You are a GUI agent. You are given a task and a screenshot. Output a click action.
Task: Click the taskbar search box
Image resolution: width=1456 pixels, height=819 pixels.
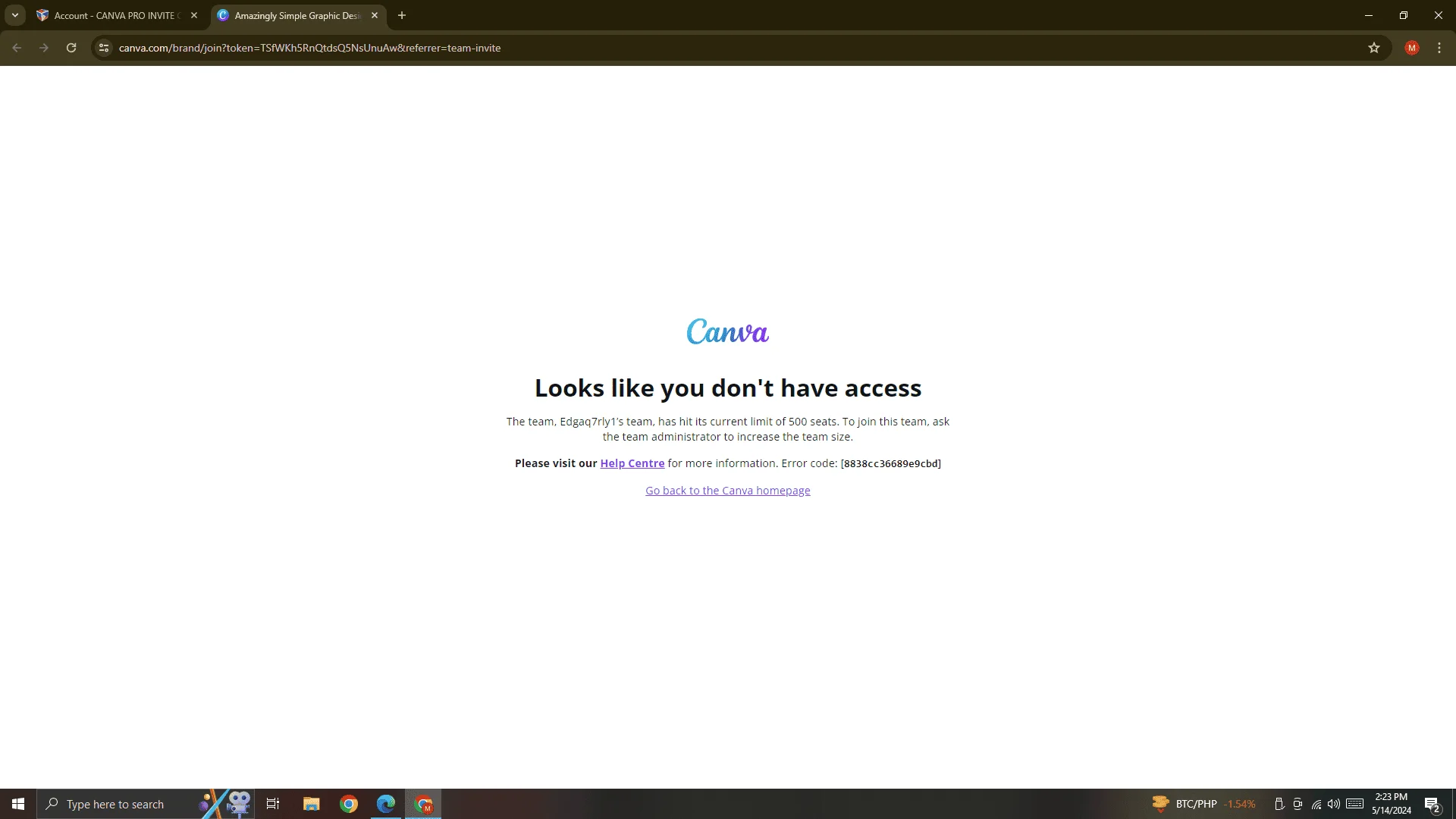(x=146, y=804)
